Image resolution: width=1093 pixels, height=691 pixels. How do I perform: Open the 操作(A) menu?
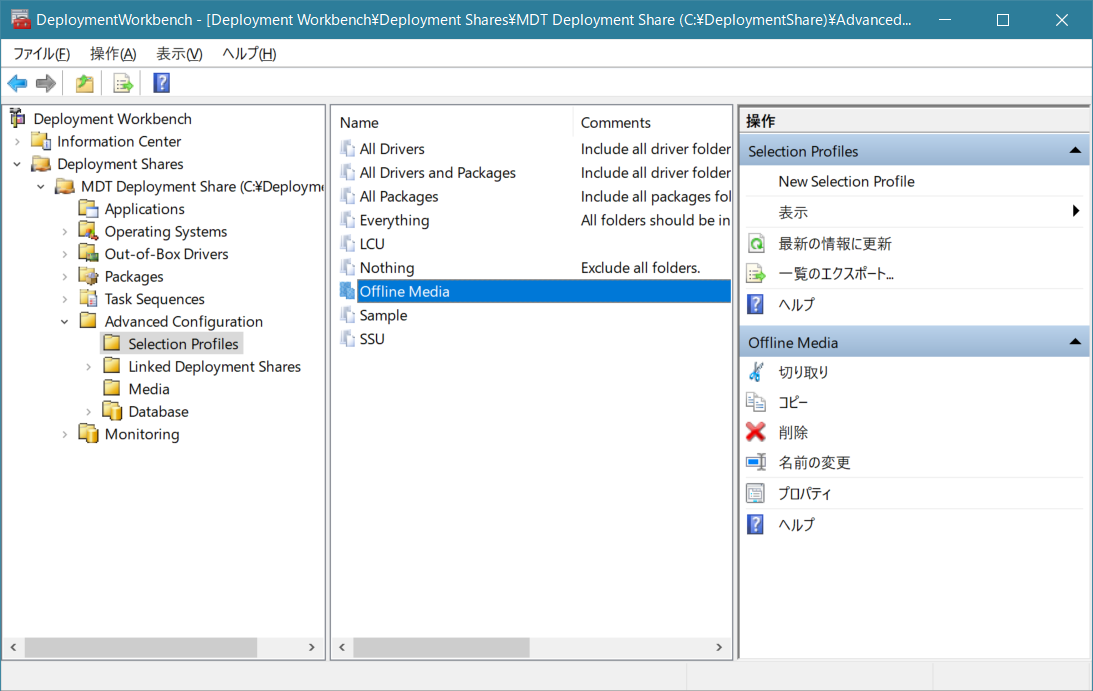[113, 54]
